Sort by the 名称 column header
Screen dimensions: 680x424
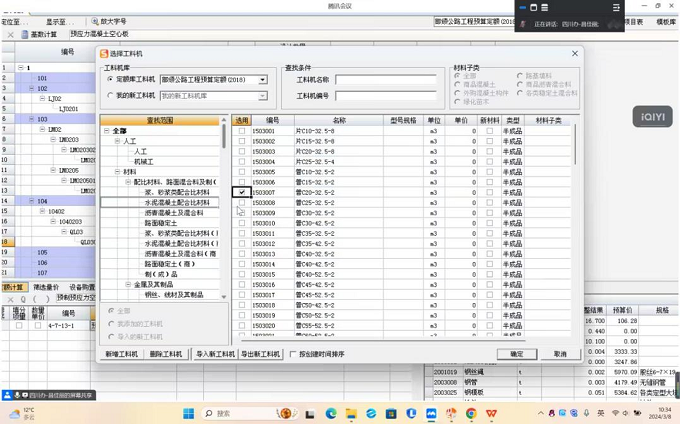coord(339,121)
